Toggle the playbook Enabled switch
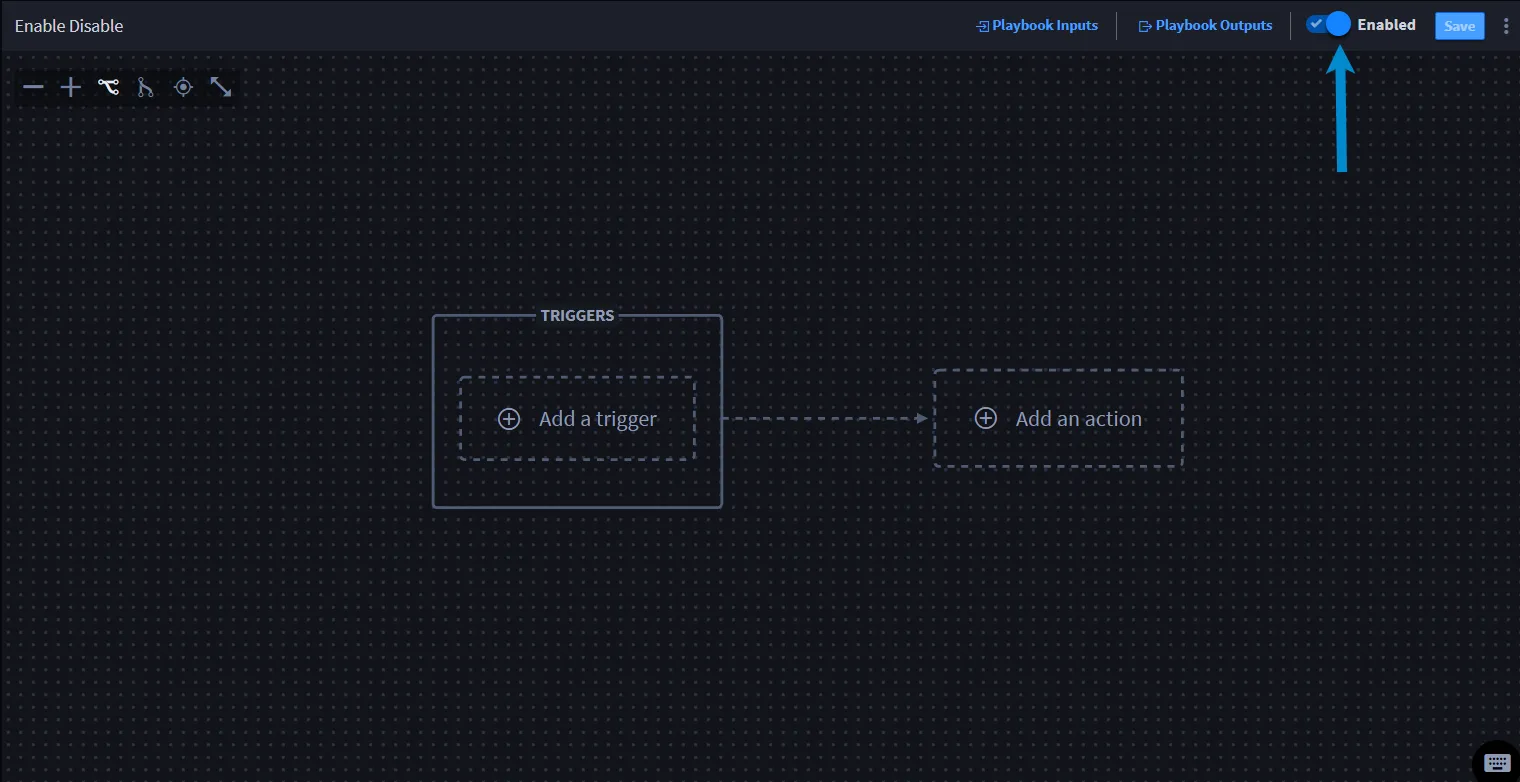1520x782 pixels. click(x=1328, y=25)
